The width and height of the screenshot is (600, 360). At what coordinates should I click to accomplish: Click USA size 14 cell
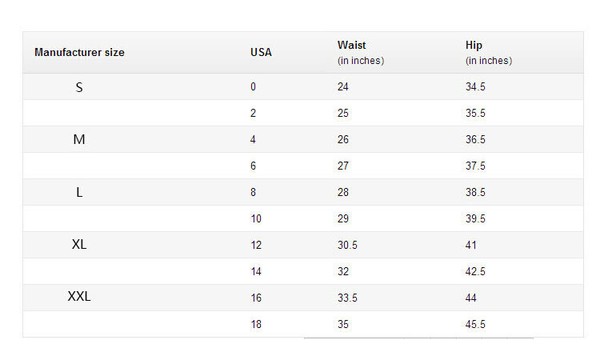256,272
